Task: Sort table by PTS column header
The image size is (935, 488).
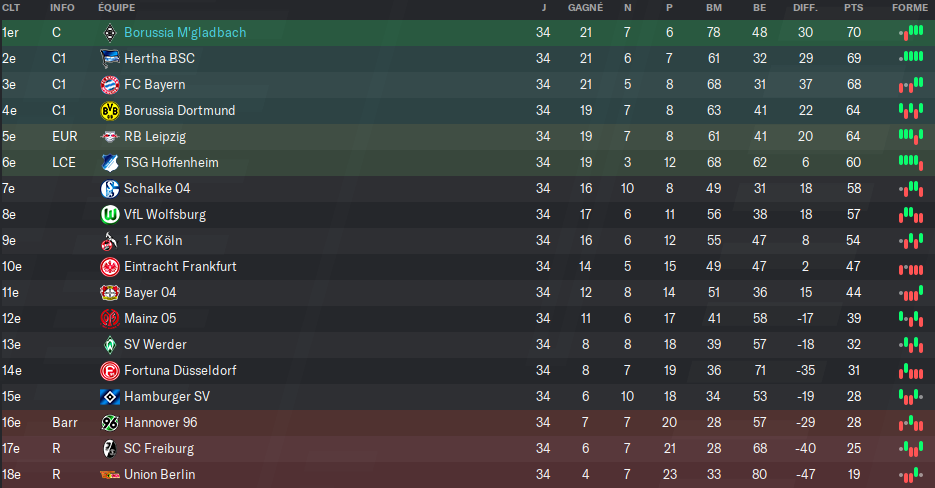Action: pos(853,8)
